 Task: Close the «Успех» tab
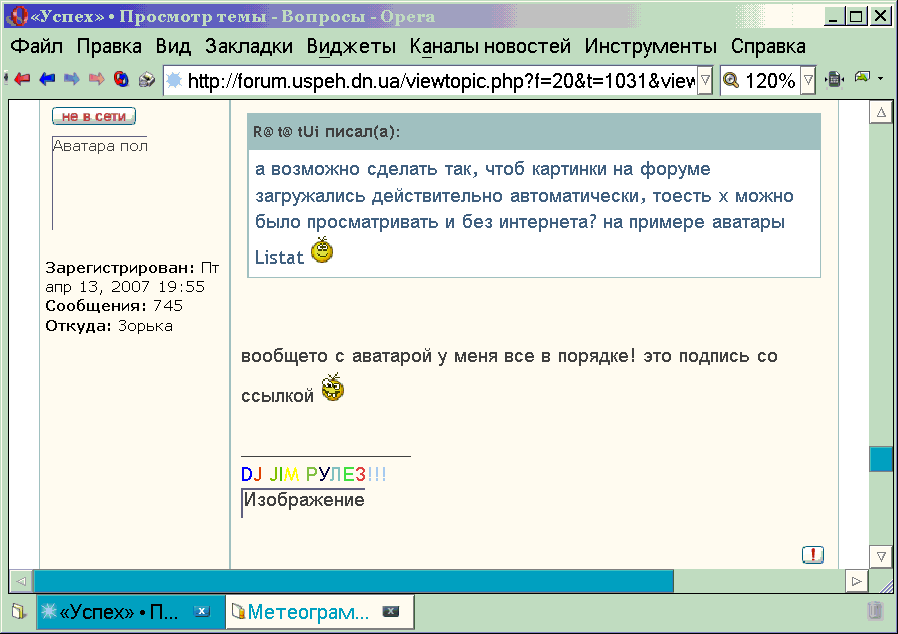(x=201, y=611)
